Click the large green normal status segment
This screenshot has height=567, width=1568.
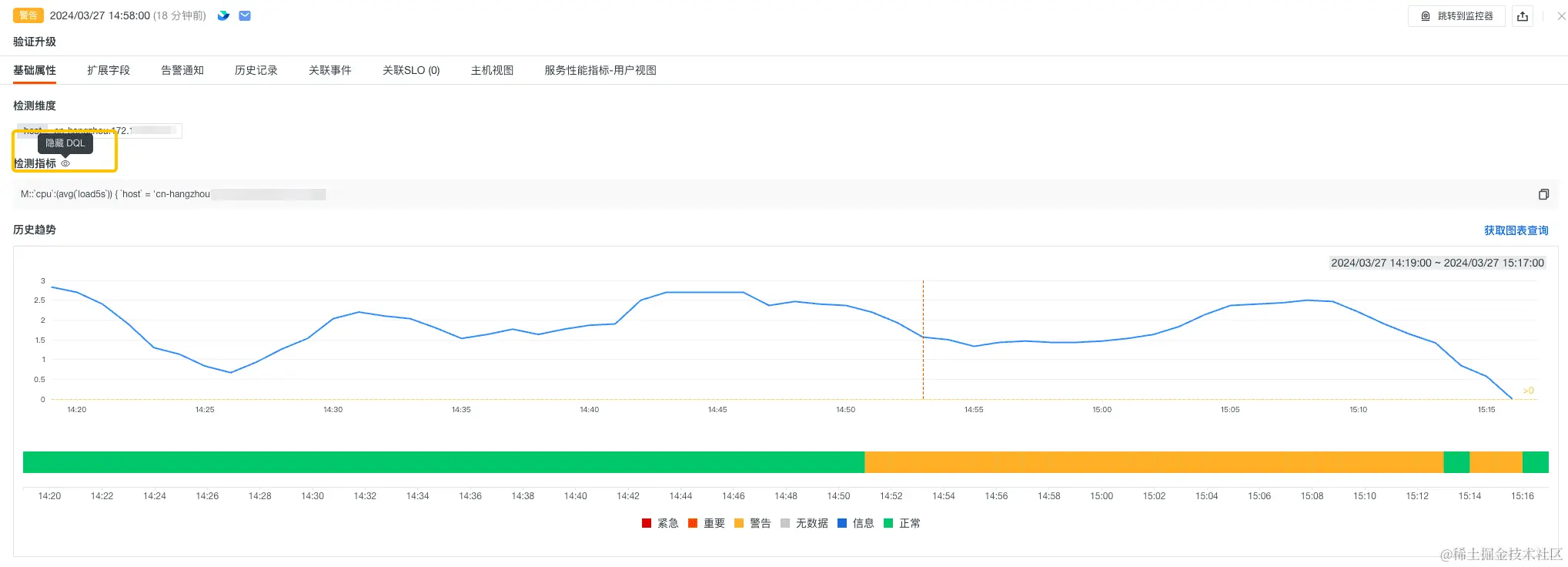tap(443, 462)
